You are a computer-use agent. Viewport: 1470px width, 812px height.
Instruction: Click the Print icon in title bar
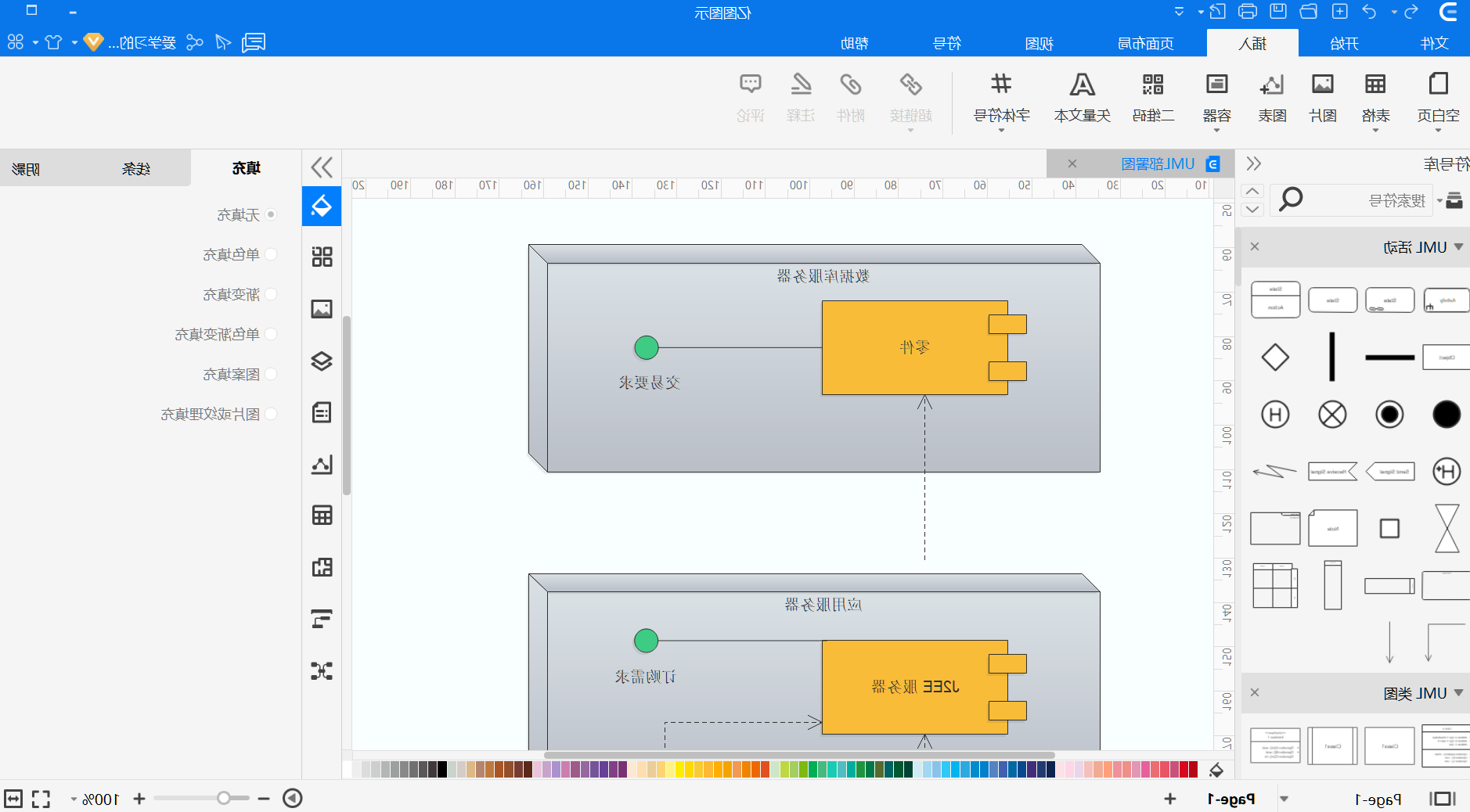pos(1248,12)
